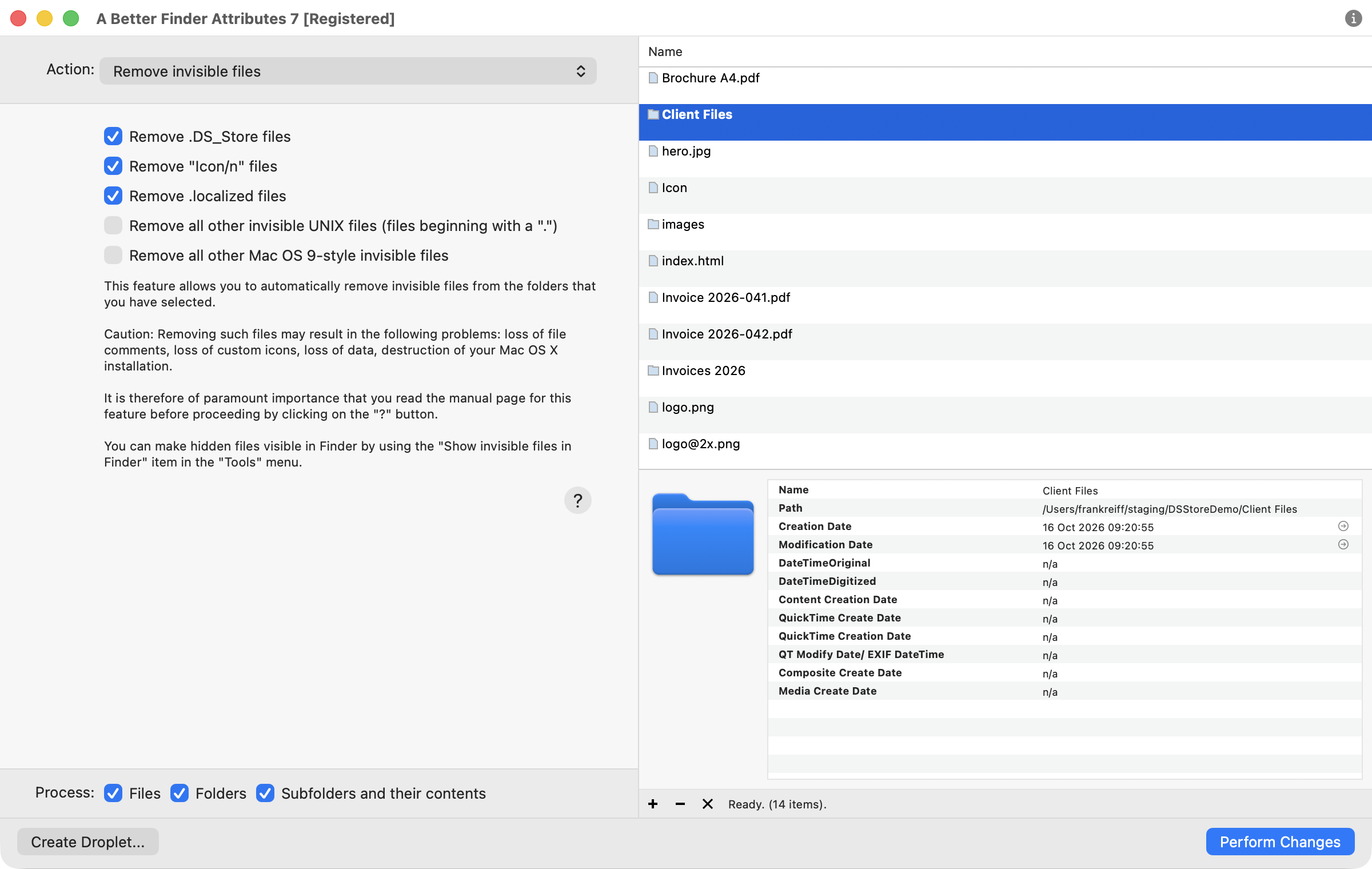Image resolution: width=1372 pixels, height=869 pixels.
Task: Select Invoice 2026-042.pdf row
Action: point(1006,342)
